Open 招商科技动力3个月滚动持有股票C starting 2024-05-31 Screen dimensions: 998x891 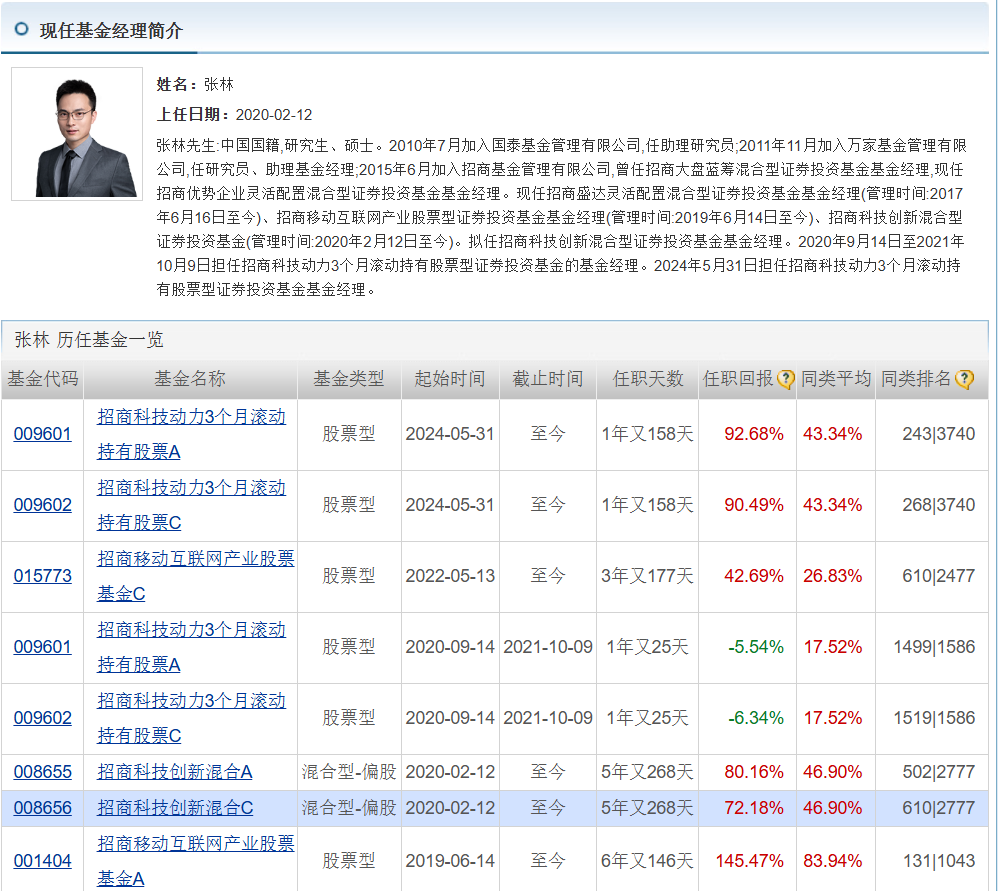click(191, 505)
